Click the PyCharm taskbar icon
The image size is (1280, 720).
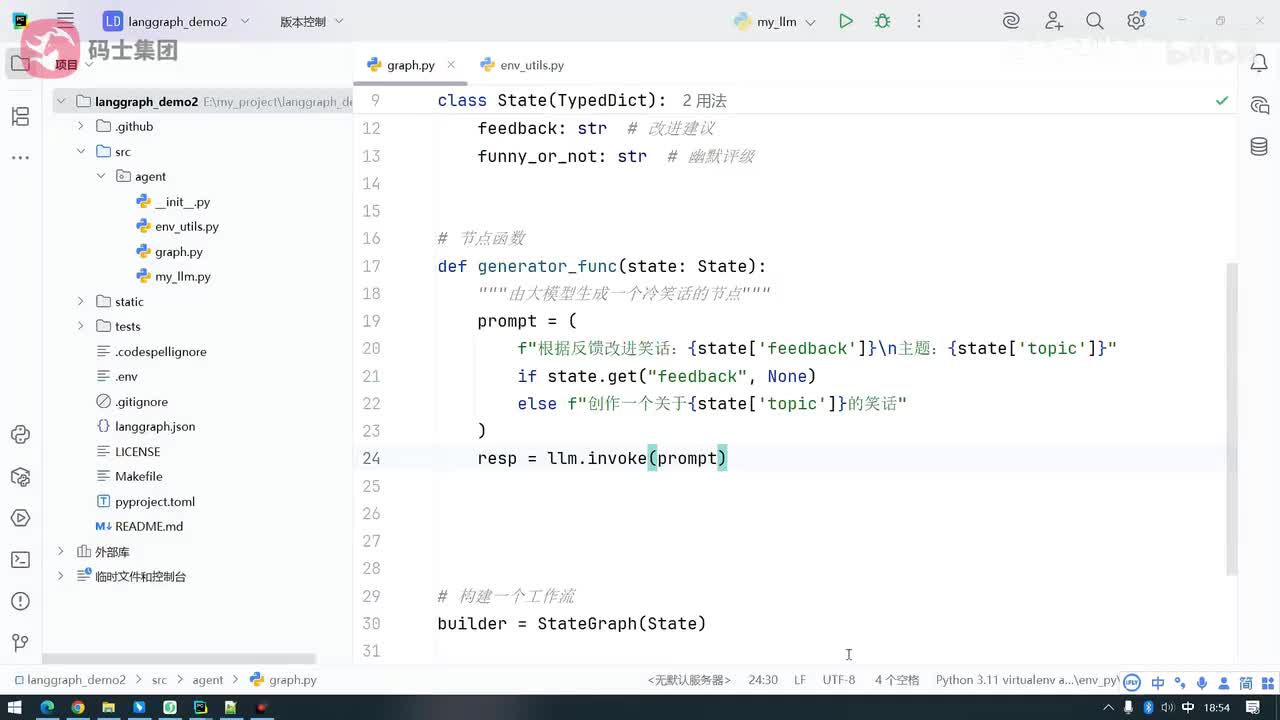[x=200, y=708]
